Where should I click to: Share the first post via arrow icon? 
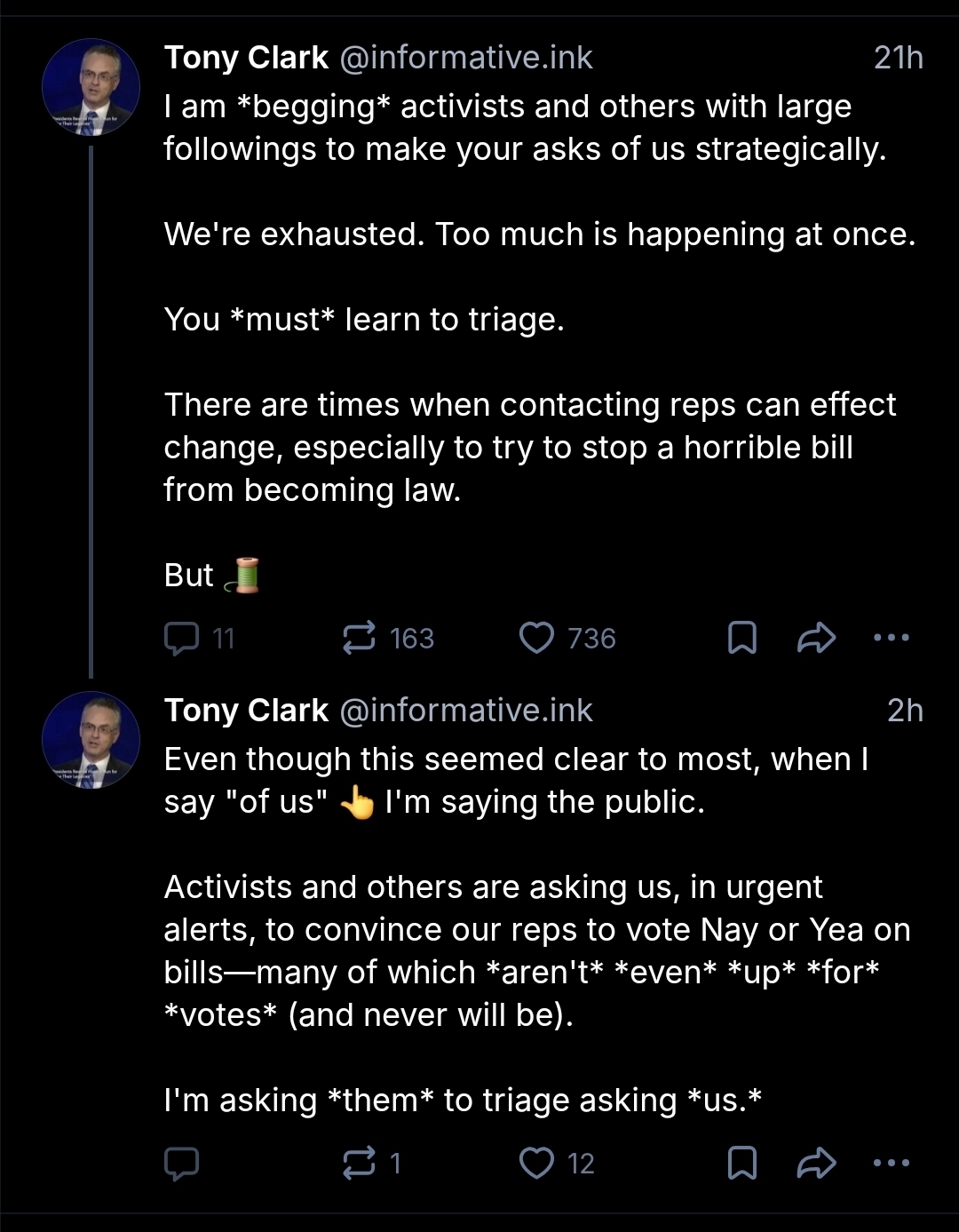pyautogui.click(x=817, y=638)
